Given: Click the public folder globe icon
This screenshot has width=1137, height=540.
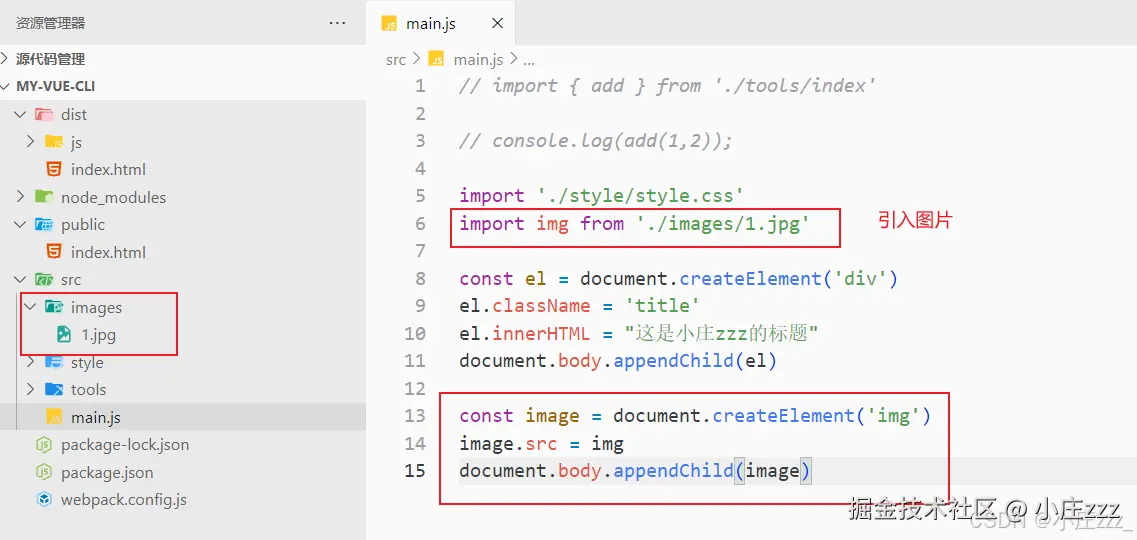Looking at the screenshot, I should [44, 225].
